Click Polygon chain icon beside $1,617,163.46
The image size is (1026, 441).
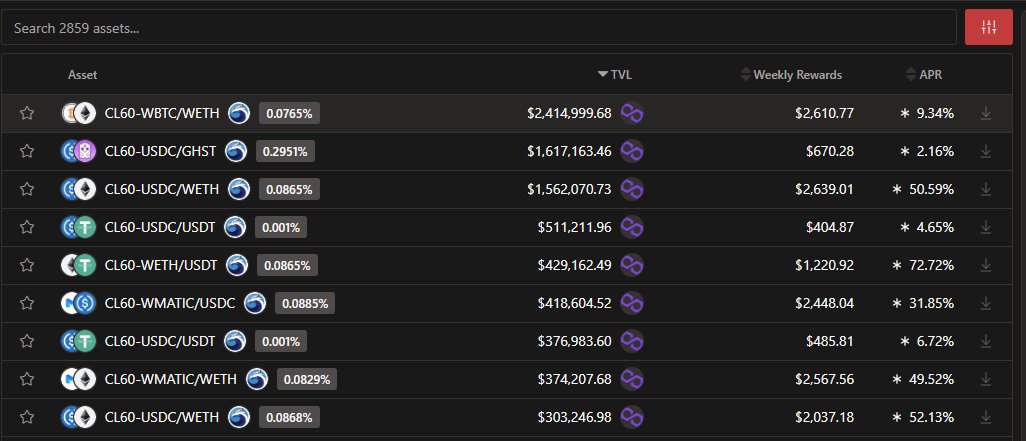click(x=632, y=151)
